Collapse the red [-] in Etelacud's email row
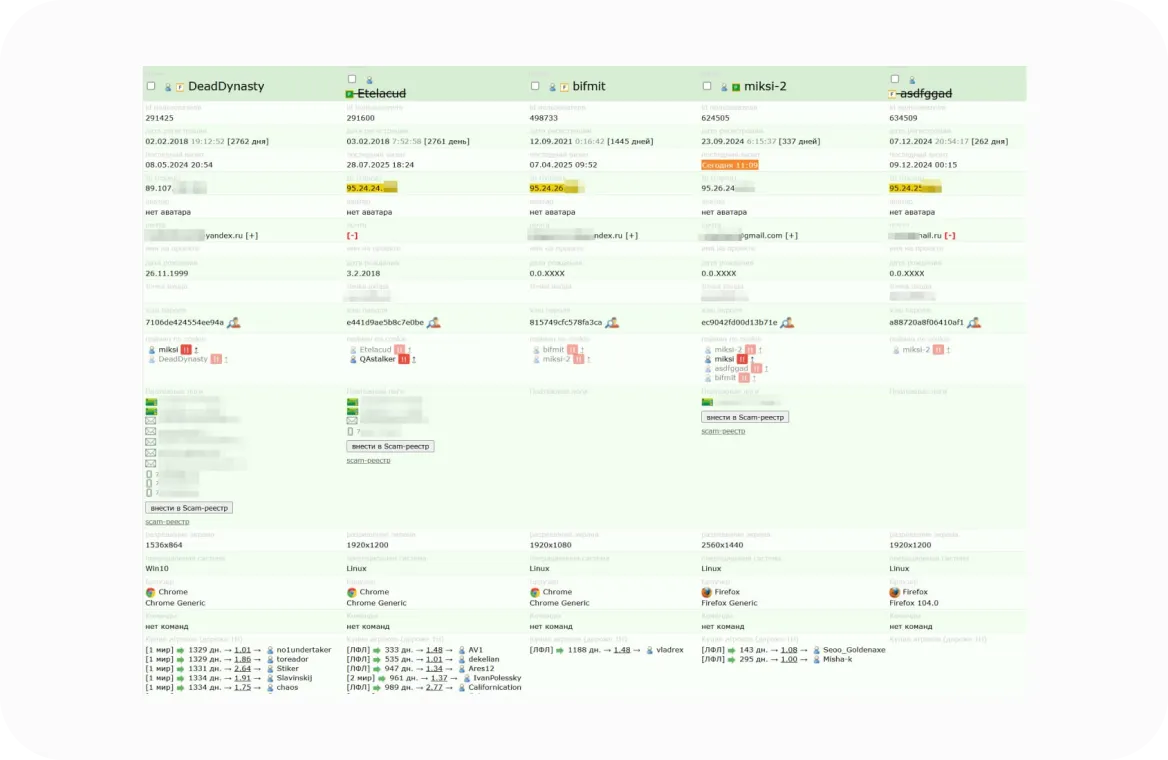Screen dimensions: 1168x760 tap(352, 236)
